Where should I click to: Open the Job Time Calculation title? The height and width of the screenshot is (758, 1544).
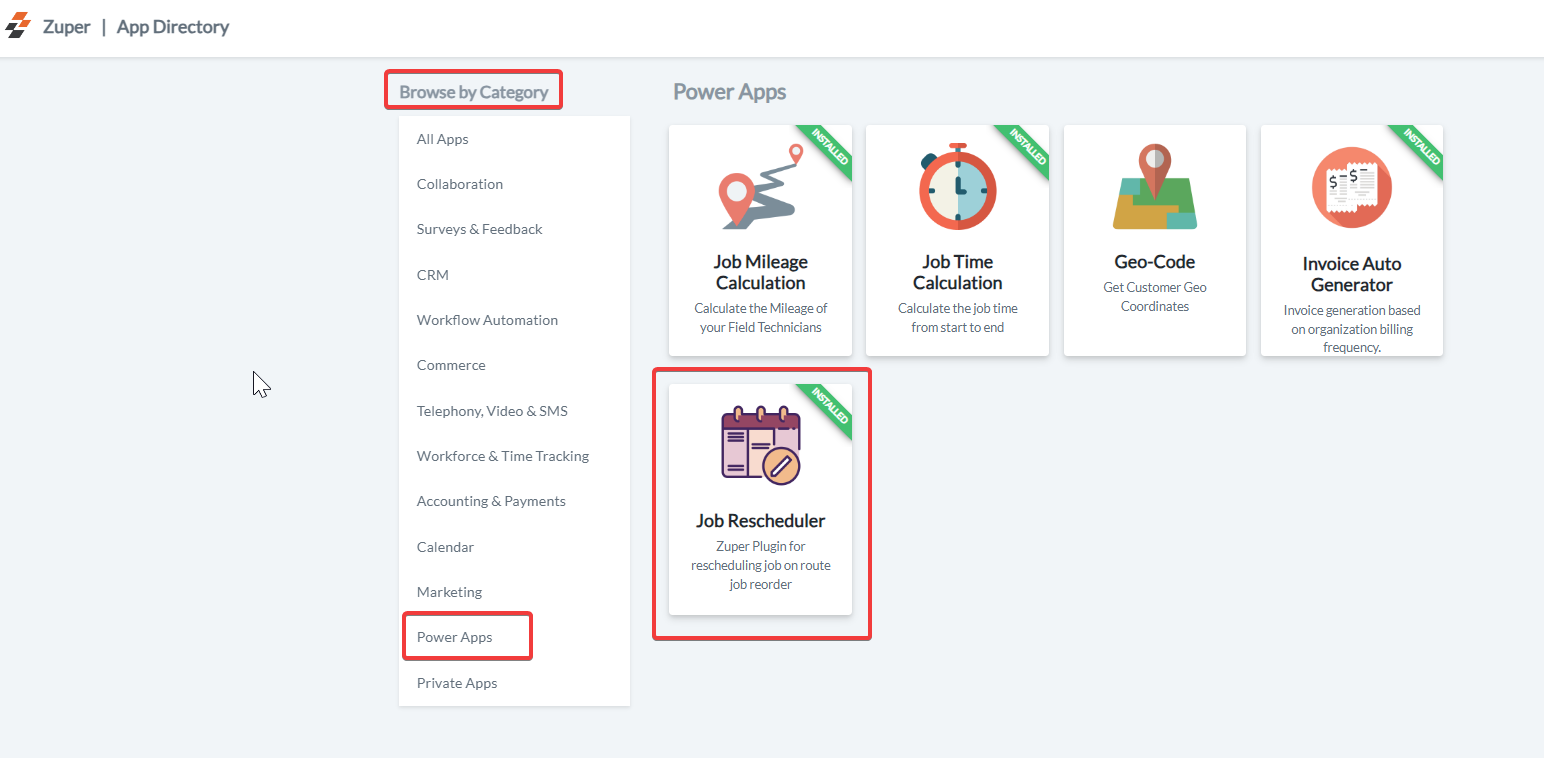pos(958,272)
